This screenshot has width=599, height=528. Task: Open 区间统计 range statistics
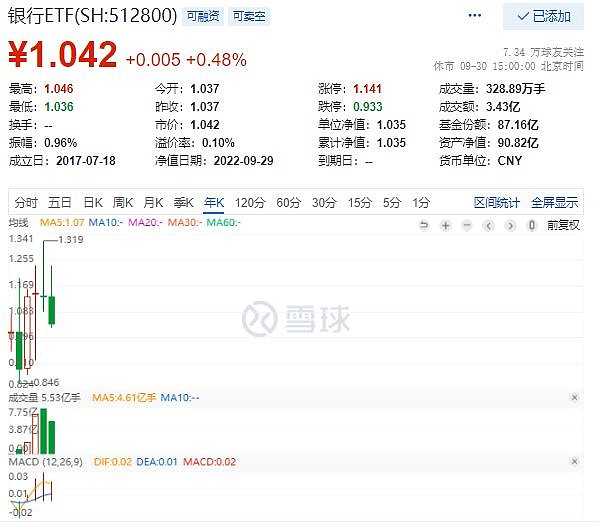497,202
